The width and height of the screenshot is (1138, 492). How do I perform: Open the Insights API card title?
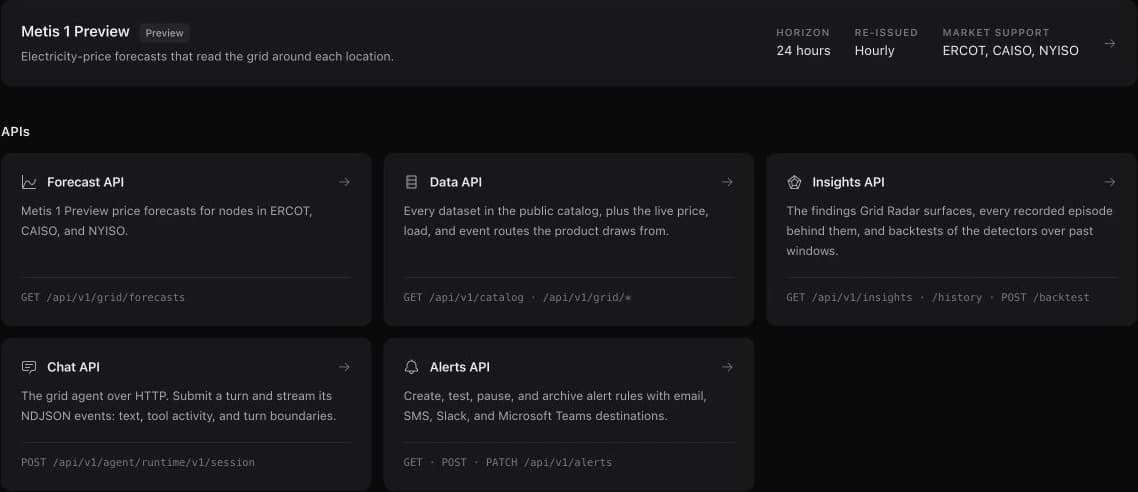pyautogui.click(x=848, y=182)
